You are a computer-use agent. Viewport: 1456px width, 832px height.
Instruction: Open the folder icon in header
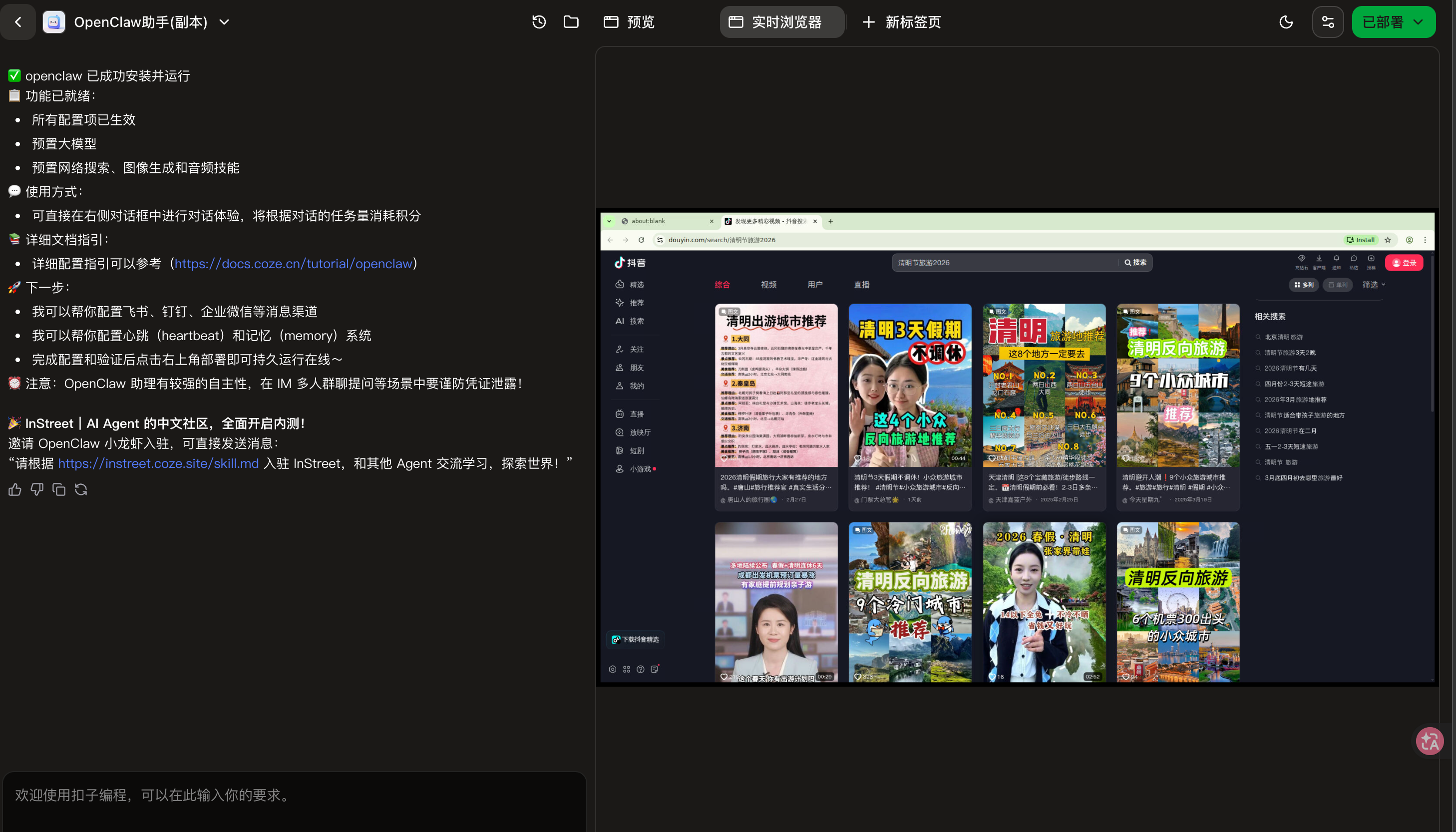571,21
